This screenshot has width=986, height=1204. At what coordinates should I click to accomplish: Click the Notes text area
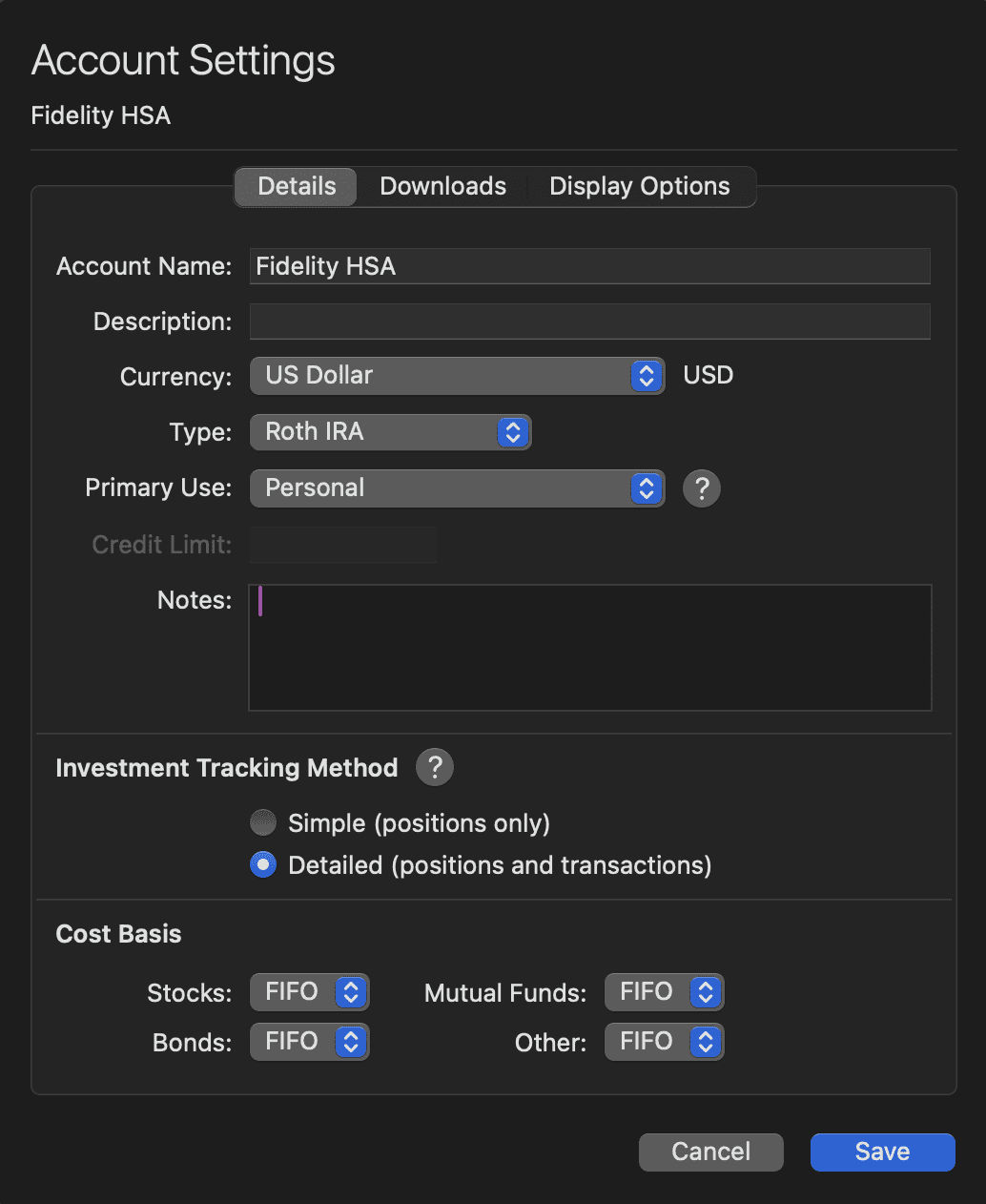coord(589,647)
